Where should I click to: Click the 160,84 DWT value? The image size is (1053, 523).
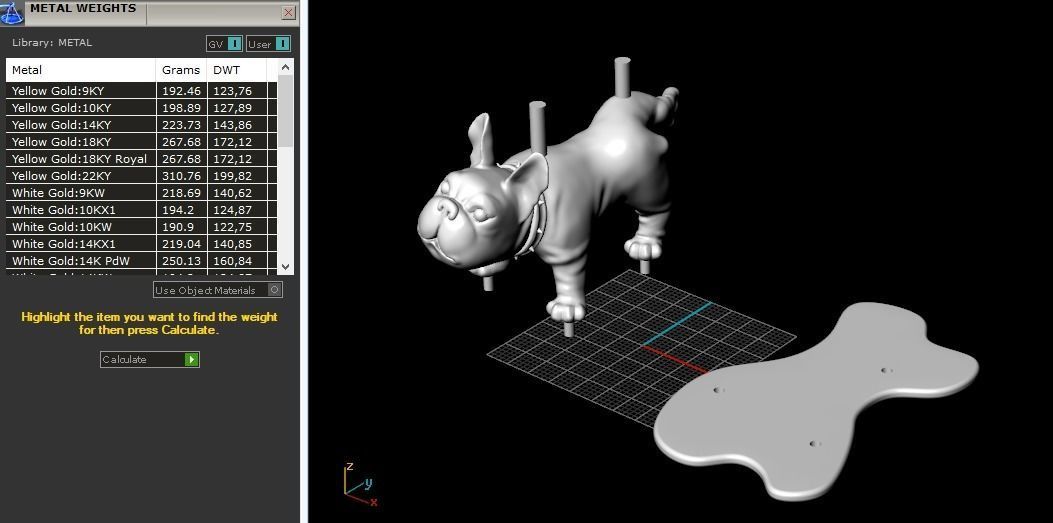click(232, 260)
